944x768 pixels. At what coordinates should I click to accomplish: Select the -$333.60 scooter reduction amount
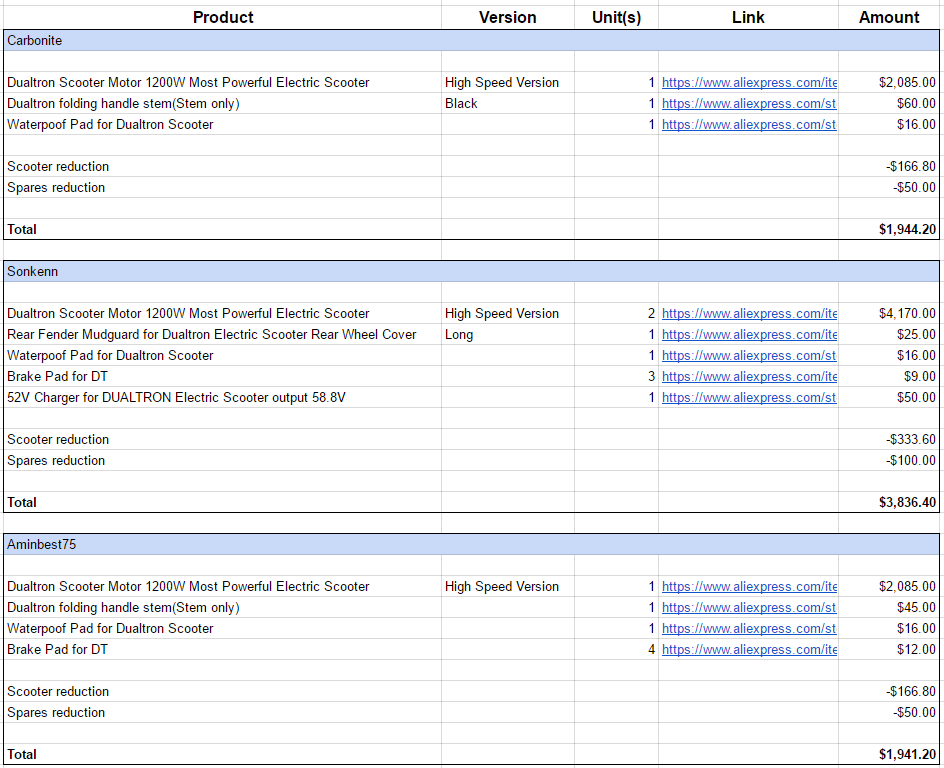[x=911, y=439]
